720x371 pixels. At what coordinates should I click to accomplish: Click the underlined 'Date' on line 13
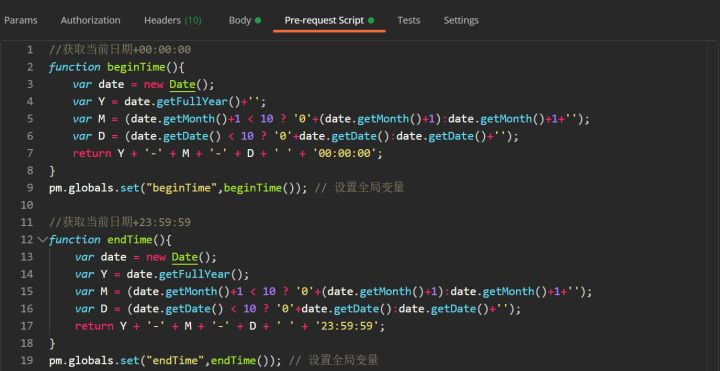click(x=185, y=257)
